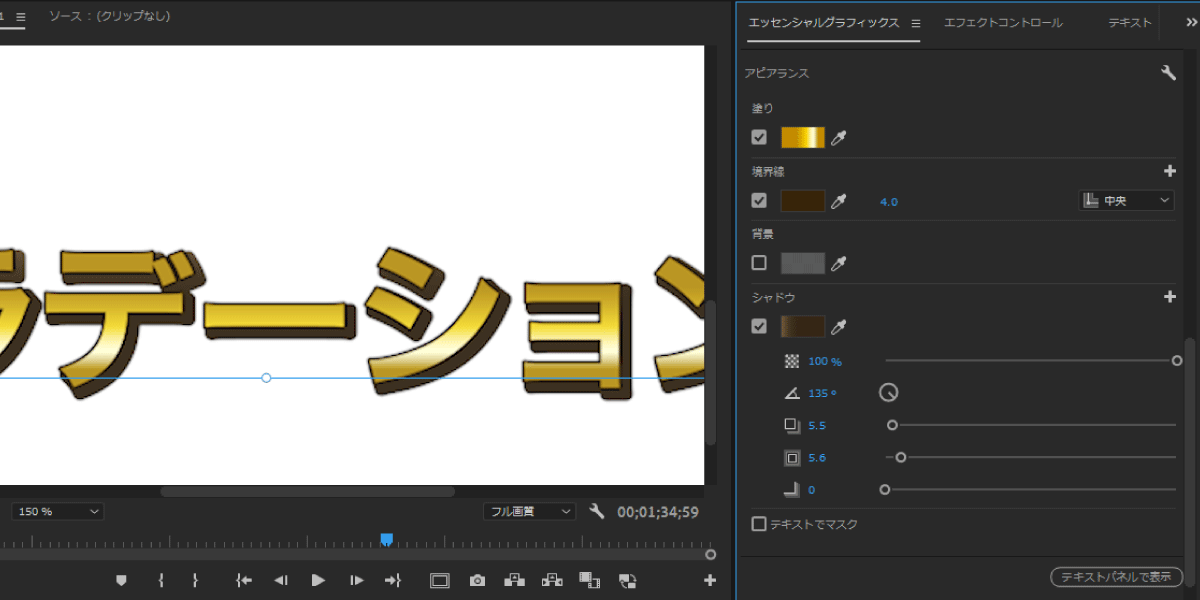Switch to テキスト tab
Image resolution: width=1200 pixels, height=600 pixels.
click(x=1130, y=22)
